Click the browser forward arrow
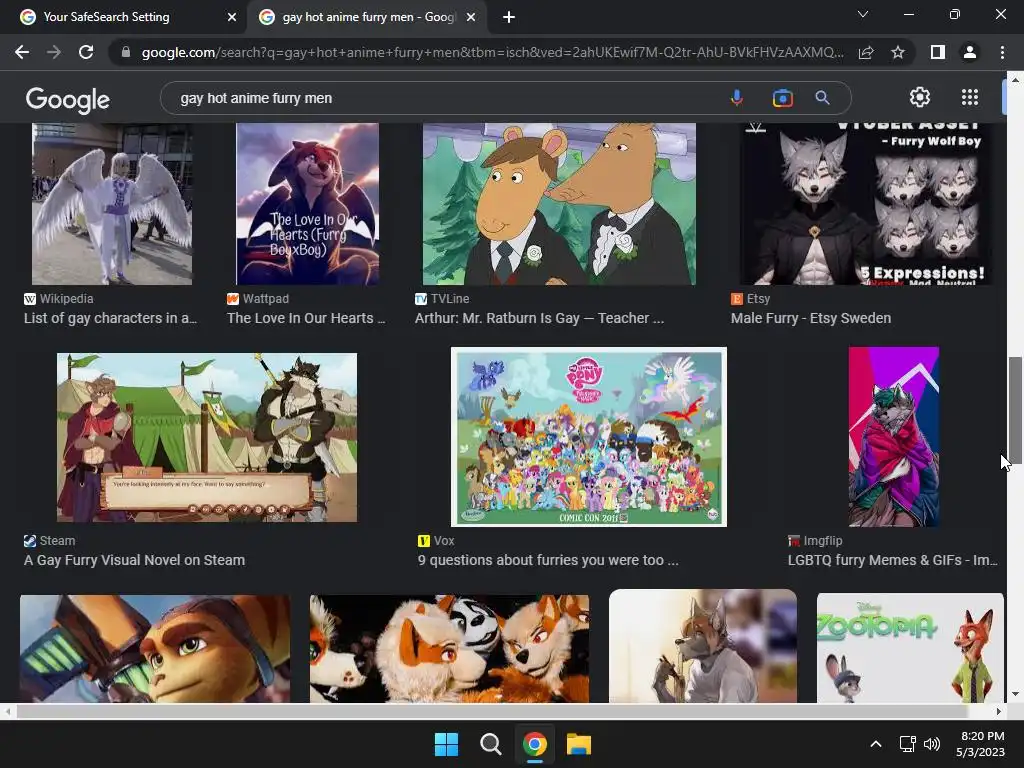 [54, 52]
